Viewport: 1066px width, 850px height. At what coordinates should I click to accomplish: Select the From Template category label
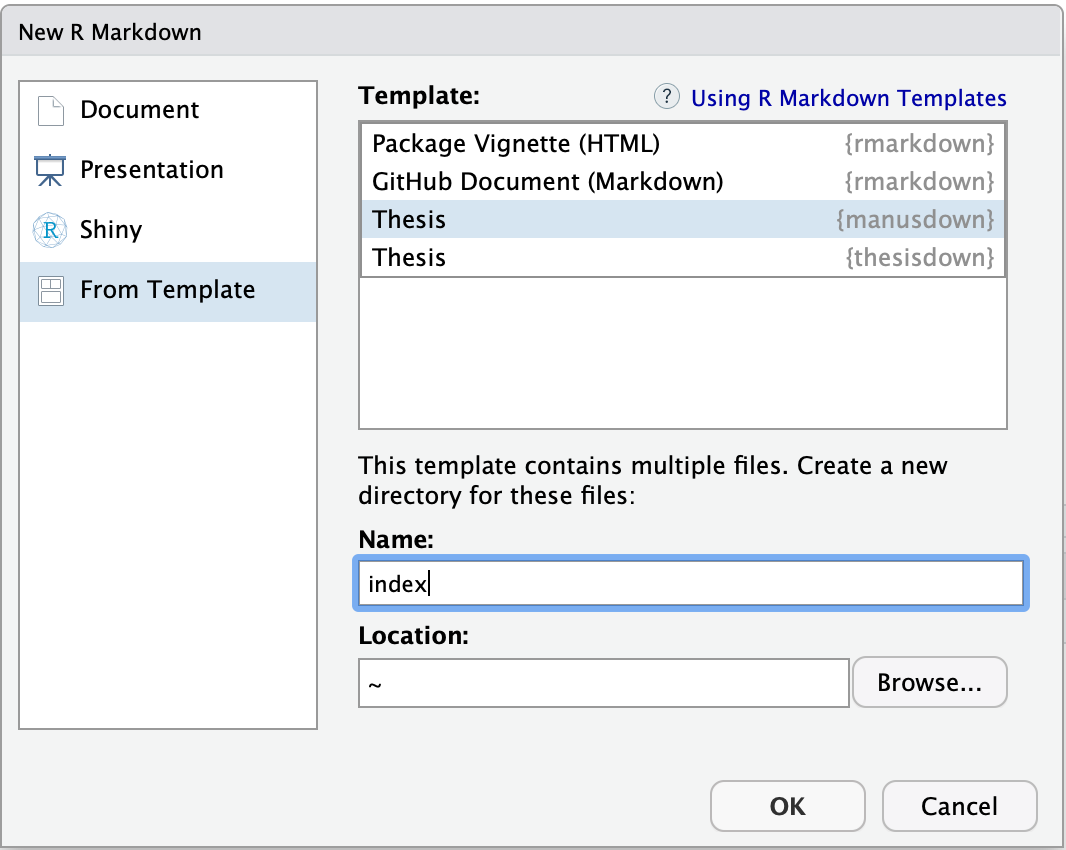click(168, 291)
